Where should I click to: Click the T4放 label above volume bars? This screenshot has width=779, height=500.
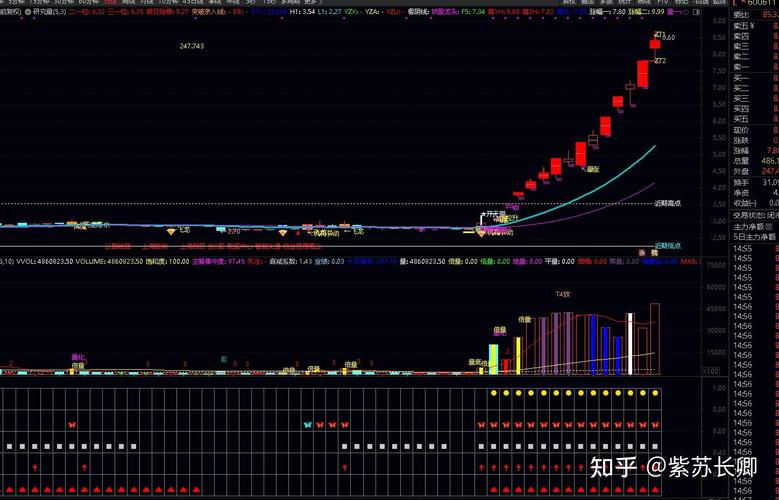coord(562,294)
